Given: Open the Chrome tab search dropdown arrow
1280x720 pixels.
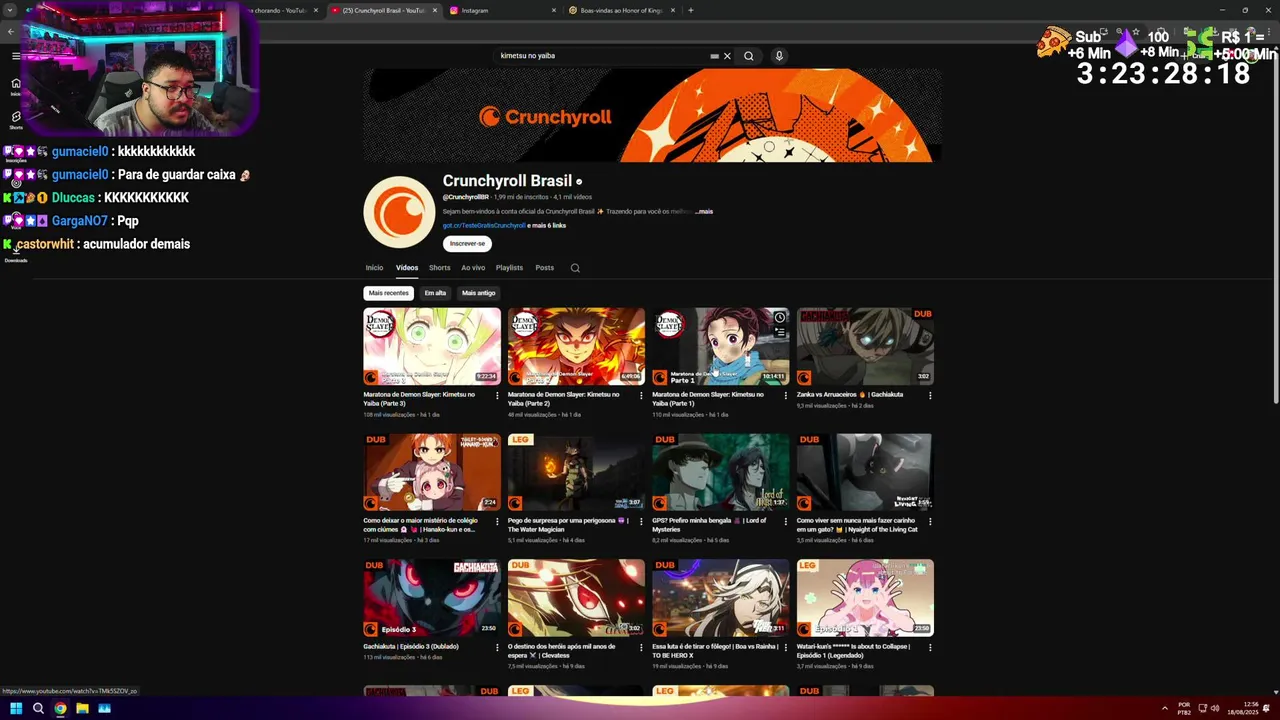Looking at the screenshot, I should pos(10,10).
